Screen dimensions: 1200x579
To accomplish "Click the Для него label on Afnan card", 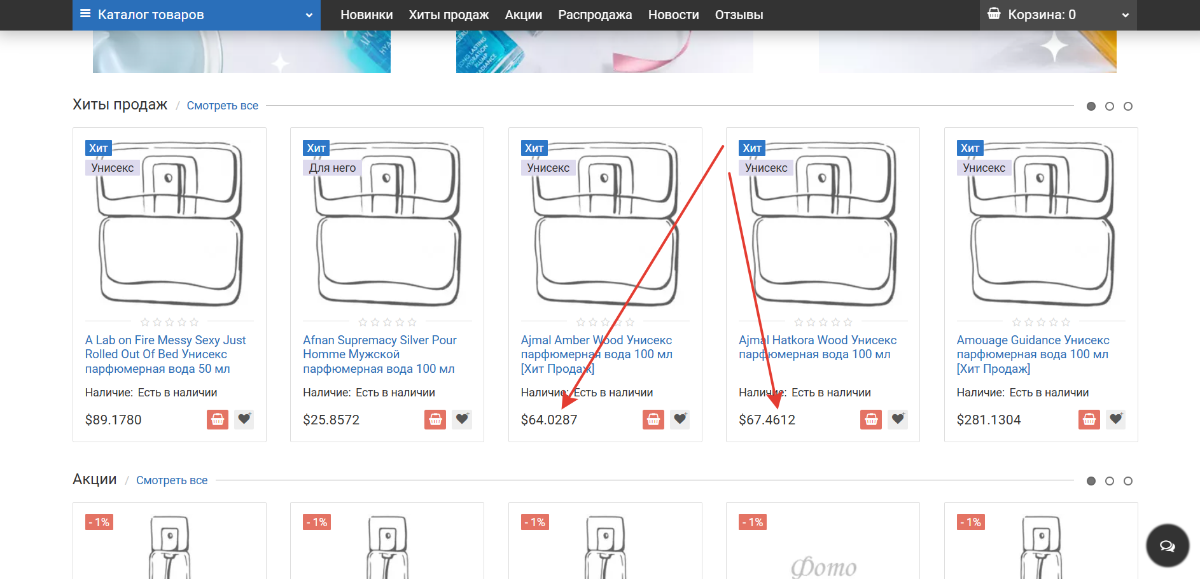I will [333, 168].
